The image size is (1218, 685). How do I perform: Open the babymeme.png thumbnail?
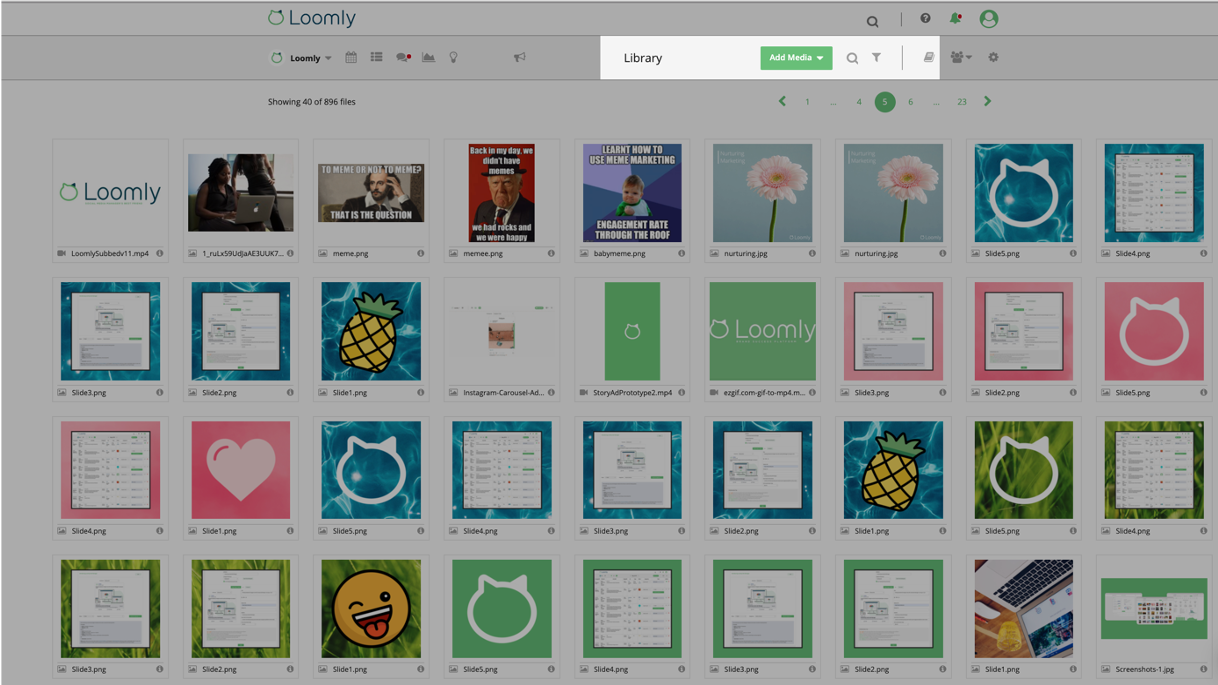coord(632,192)
